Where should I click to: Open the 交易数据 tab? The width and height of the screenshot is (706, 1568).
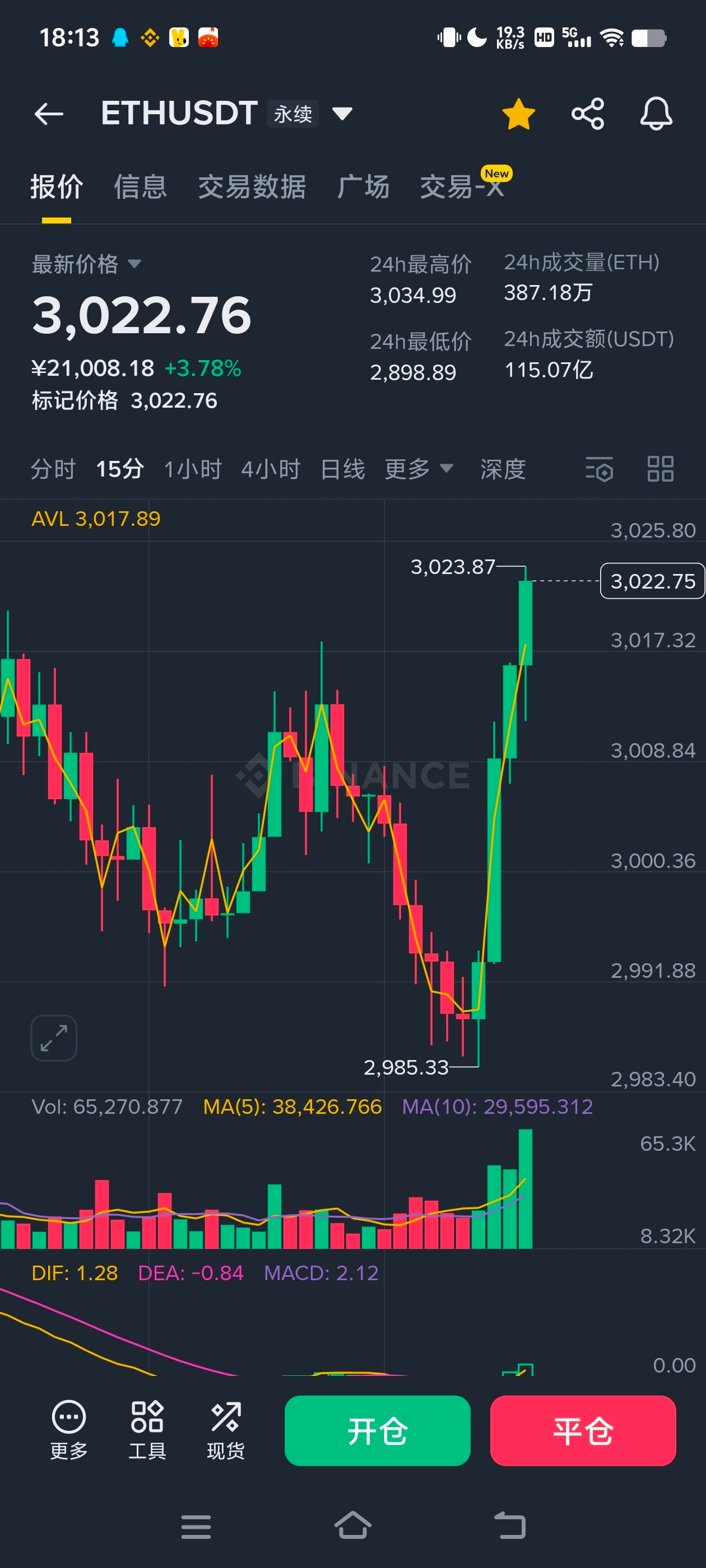[x=252, y=187]
